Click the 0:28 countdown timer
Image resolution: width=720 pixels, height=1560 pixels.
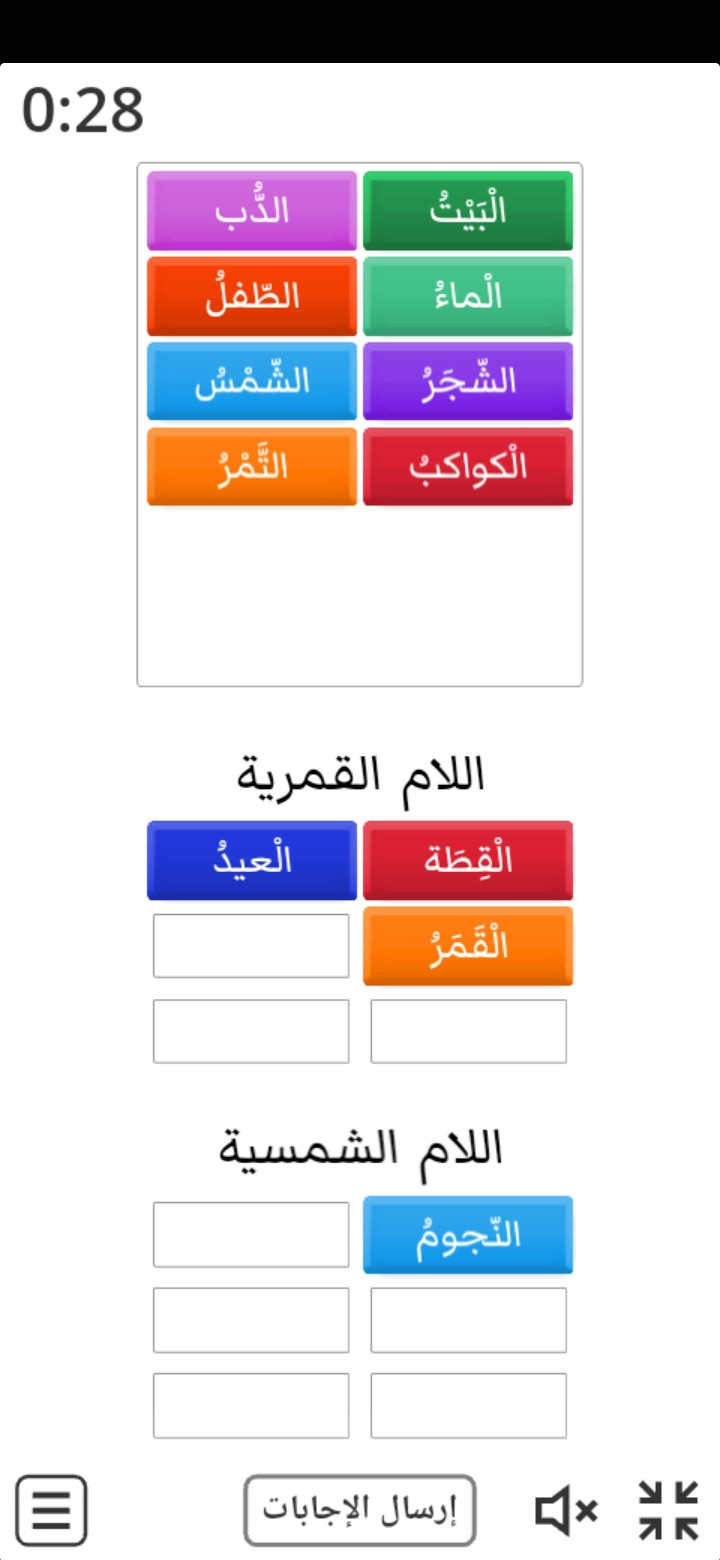coord(83,110)
